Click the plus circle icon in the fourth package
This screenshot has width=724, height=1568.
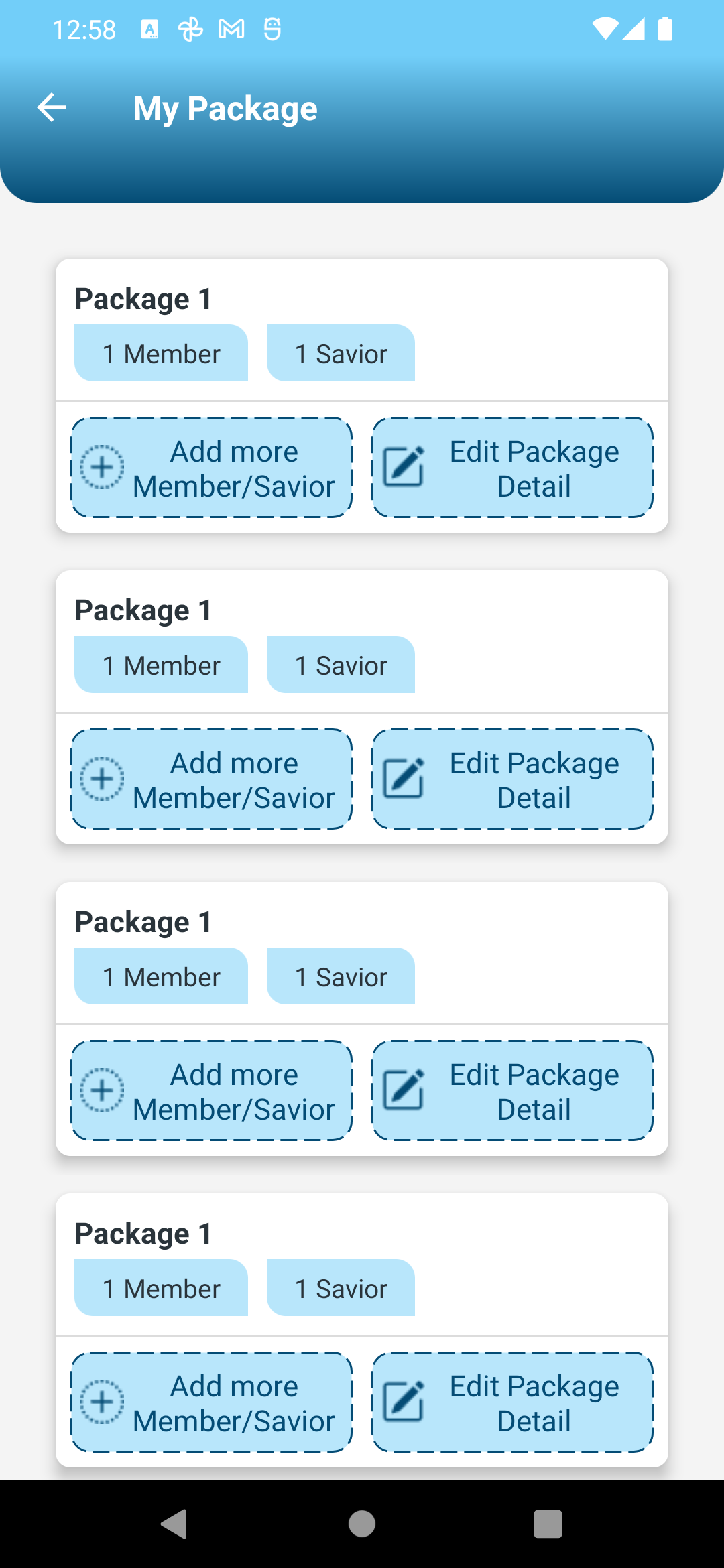[x=102, y=1402]
